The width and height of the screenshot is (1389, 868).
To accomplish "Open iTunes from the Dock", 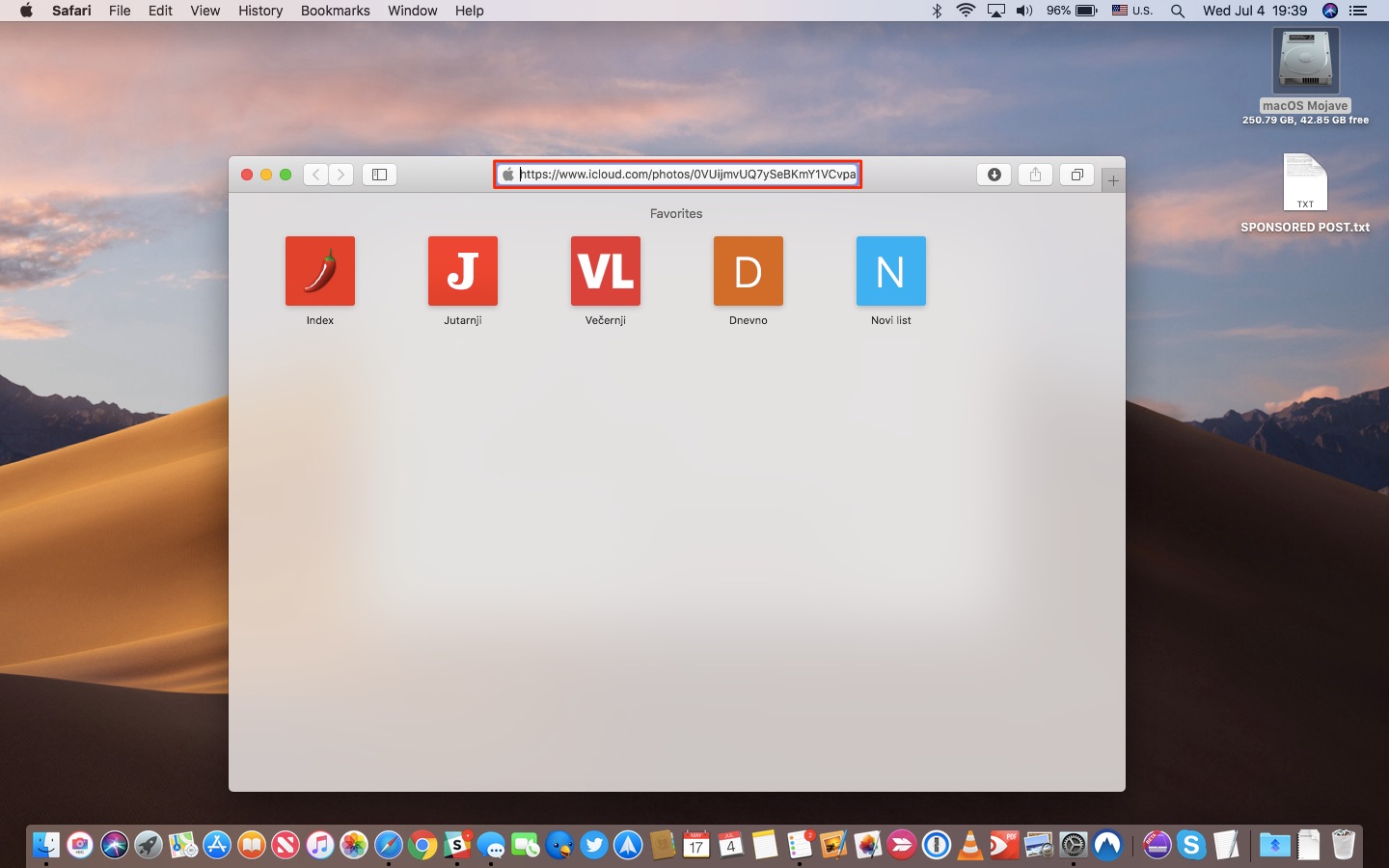I will point(320,845).
